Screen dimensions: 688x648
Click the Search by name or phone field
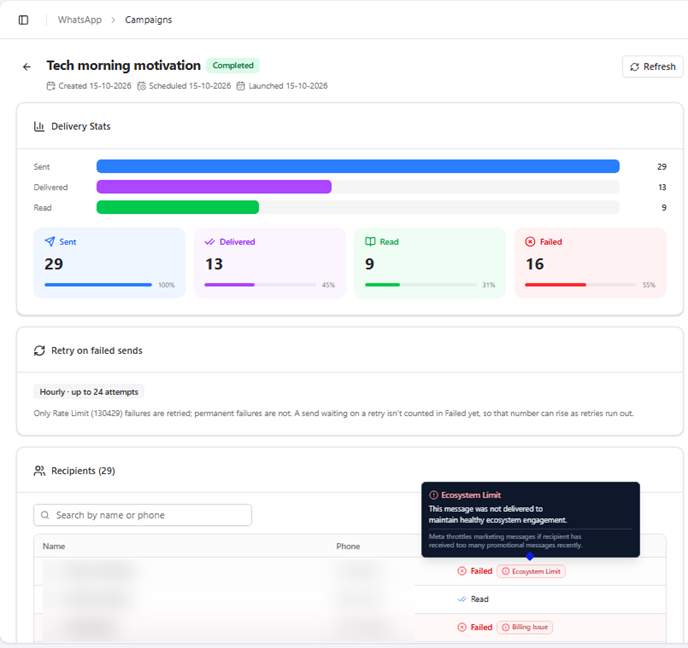[143, 515]
